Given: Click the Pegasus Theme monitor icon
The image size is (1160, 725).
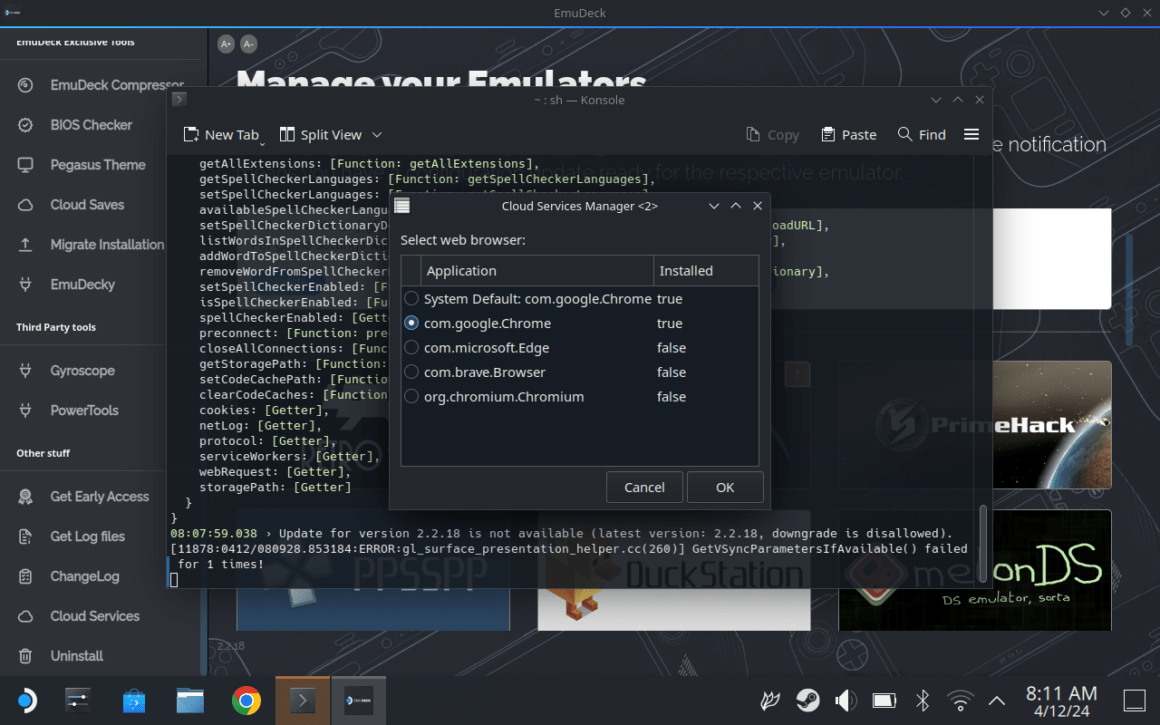Looking at the screenshot, I should pyautogui.click(x=25, y=165).
